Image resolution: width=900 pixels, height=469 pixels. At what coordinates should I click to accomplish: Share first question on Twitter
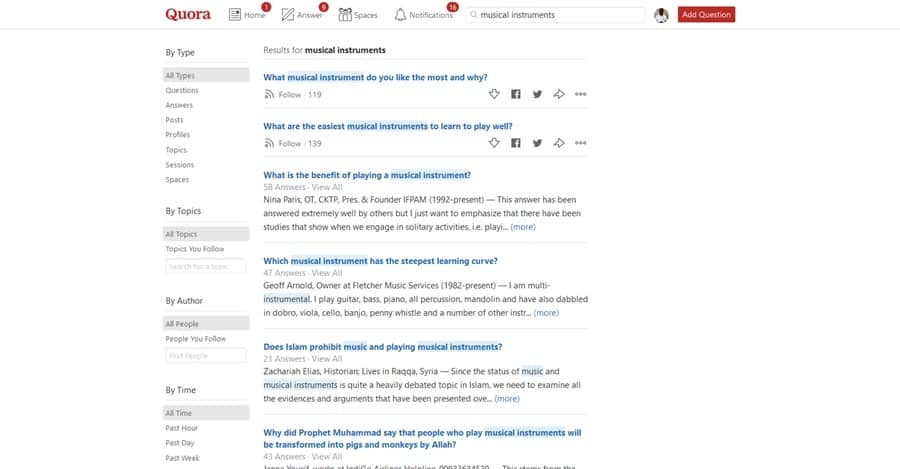tap(537, 94)
